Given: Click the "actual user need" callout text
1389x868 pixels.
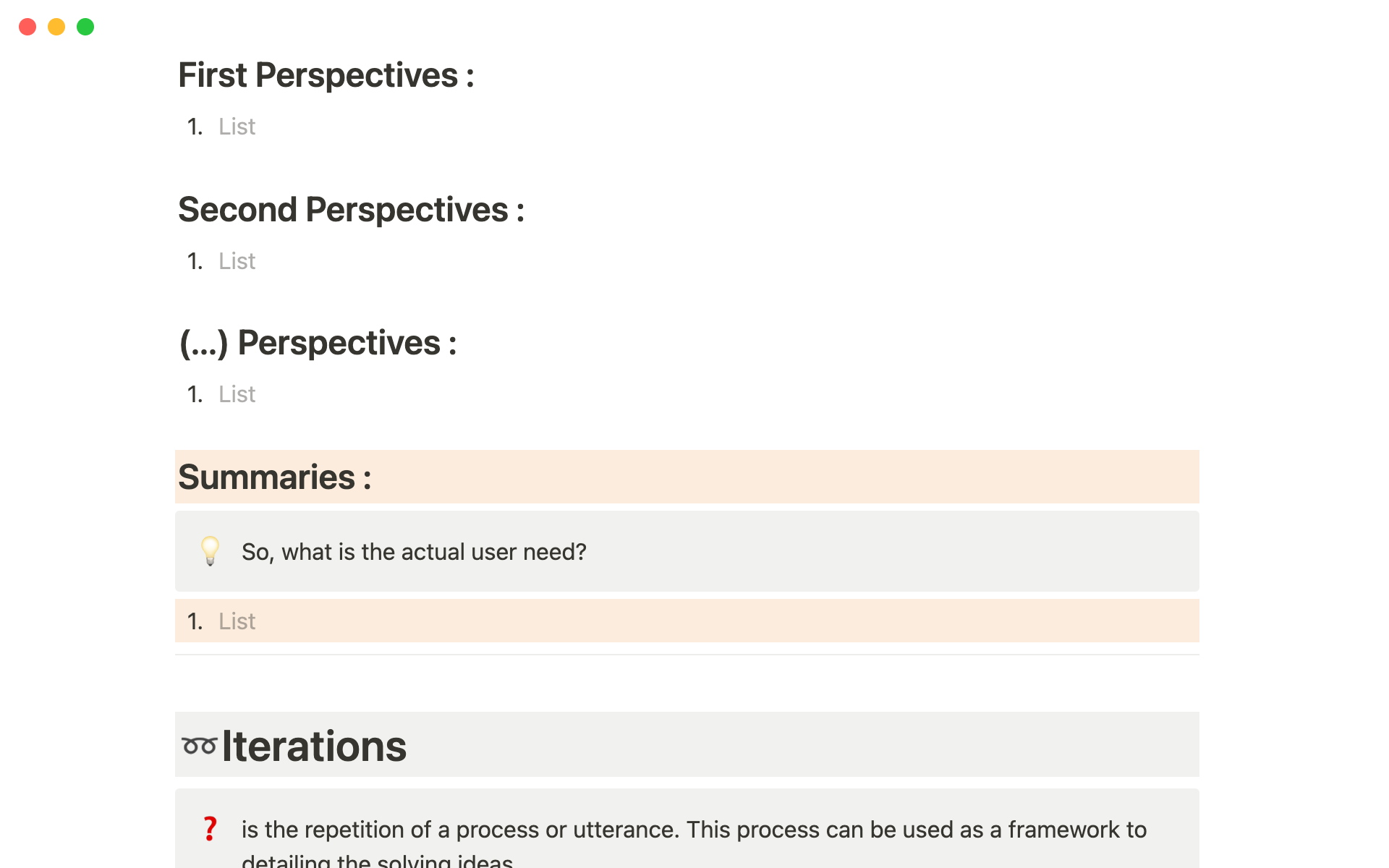Looking at the screenshot, I should point(414,552).
